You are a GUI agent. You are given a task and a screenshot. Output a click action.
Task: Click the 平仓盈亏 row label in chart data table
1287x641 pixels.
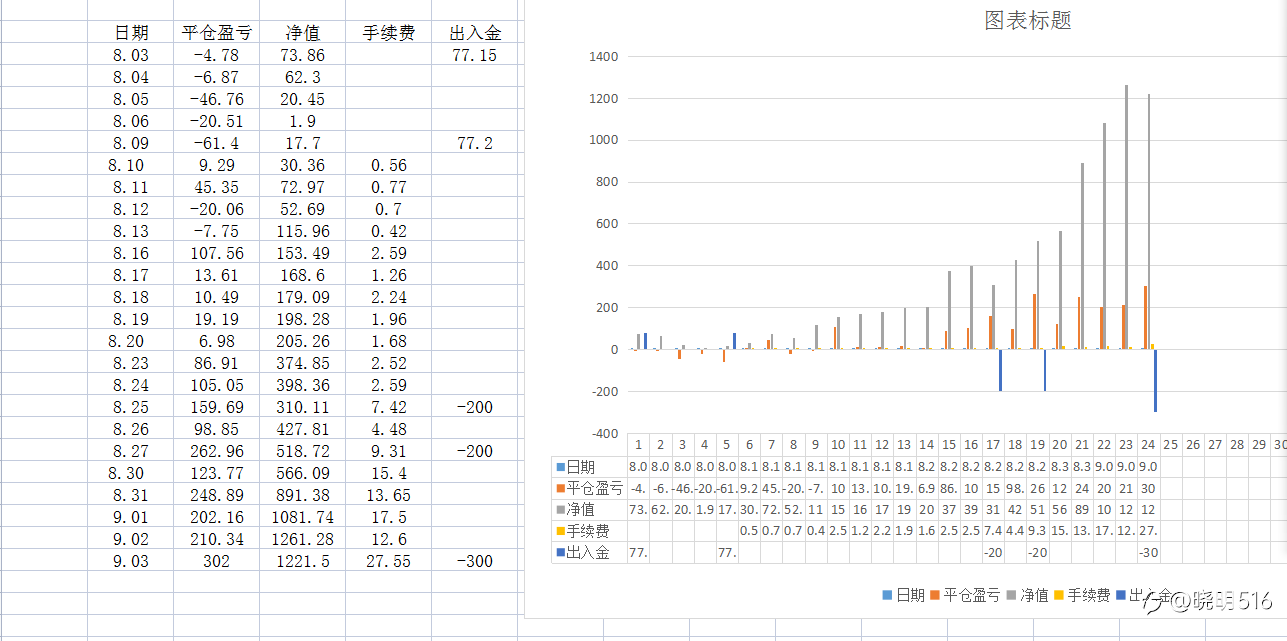pos(589,488)
